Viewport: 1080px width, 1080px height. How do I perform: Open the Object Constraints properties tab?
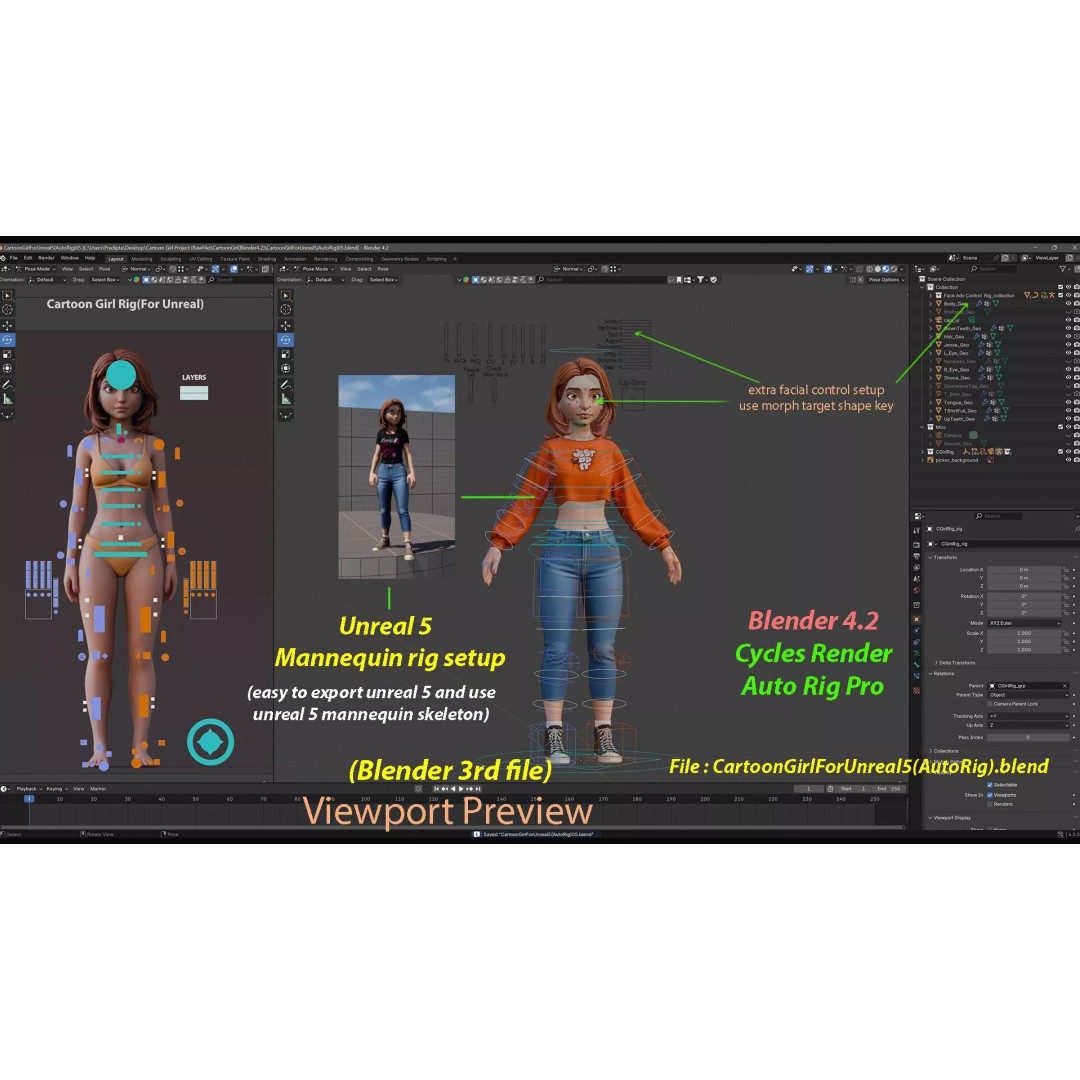(916, 642)
